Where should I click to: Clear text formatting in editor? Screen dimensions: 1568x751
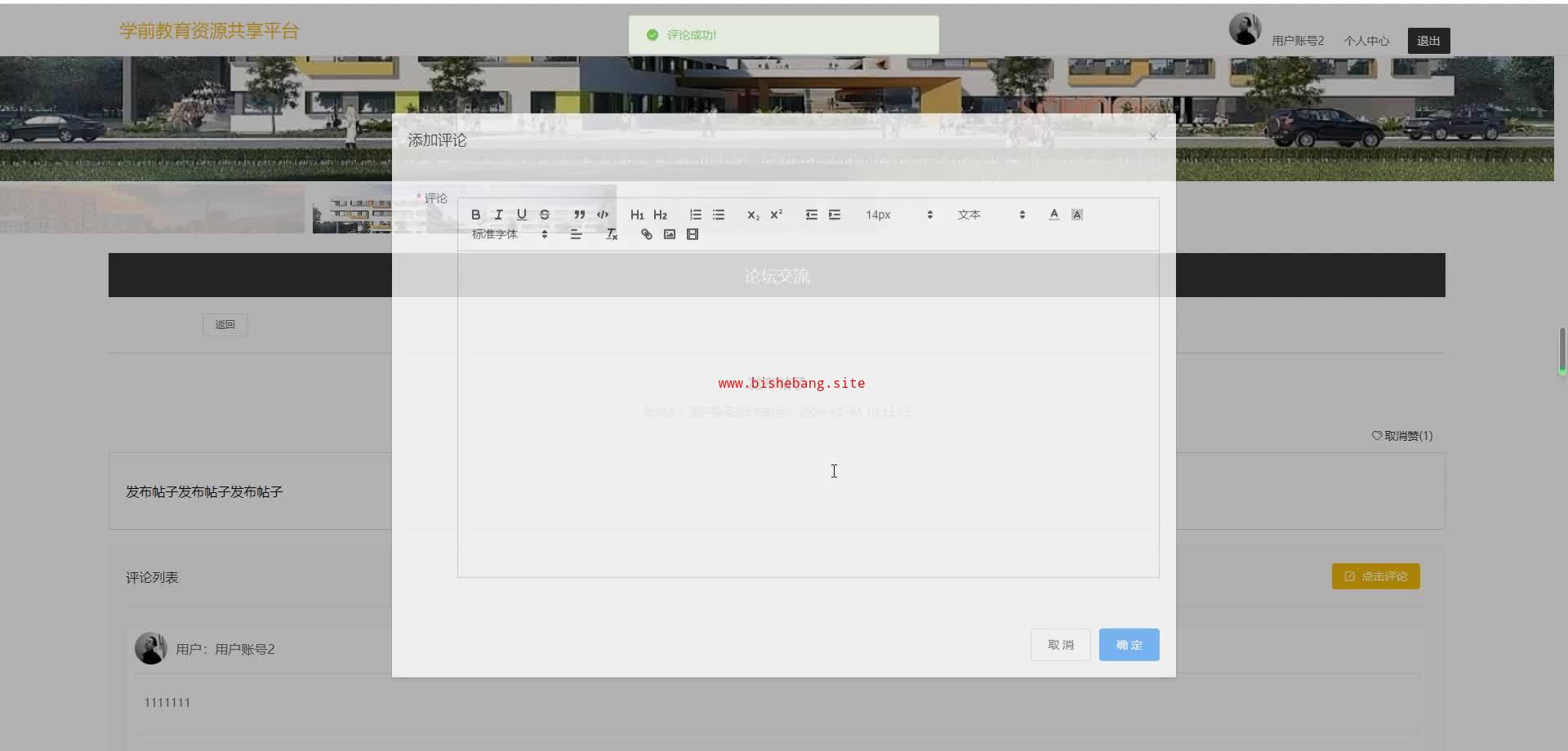pyautogui.click(x=612, y=234)
